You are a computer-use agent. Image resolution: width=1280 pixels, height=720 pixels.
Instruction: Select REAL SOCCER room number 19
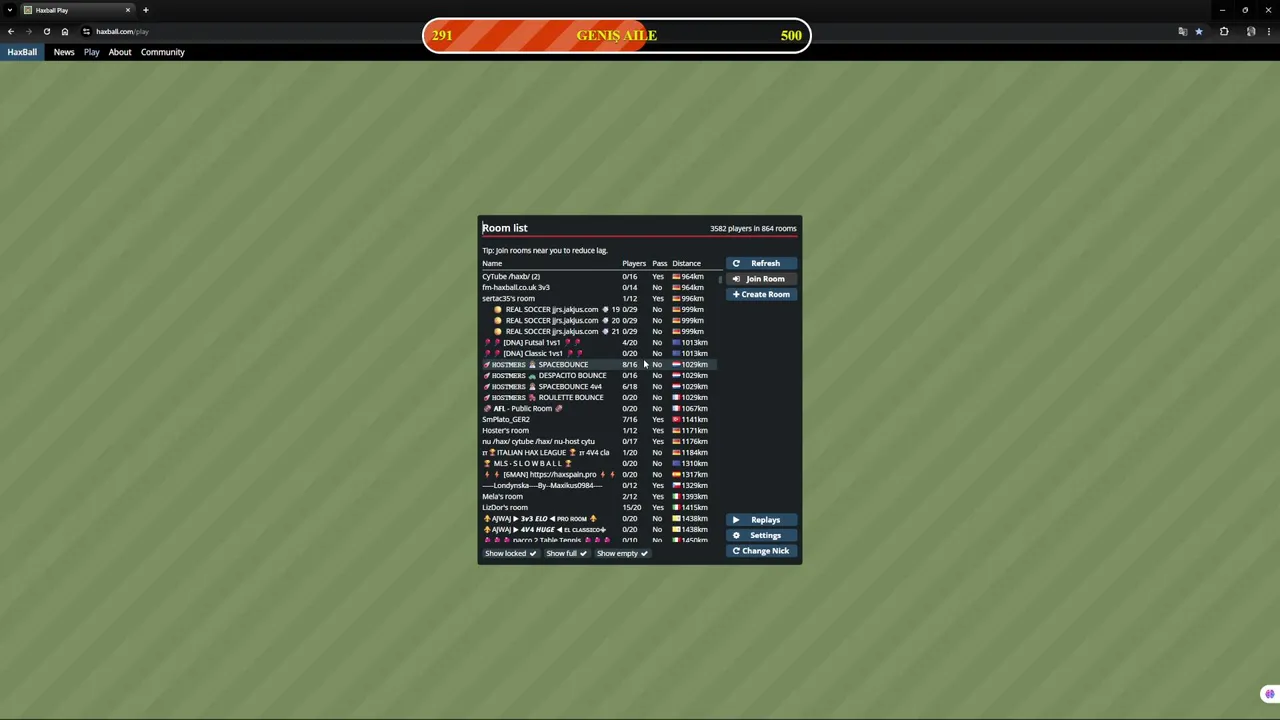598,309
